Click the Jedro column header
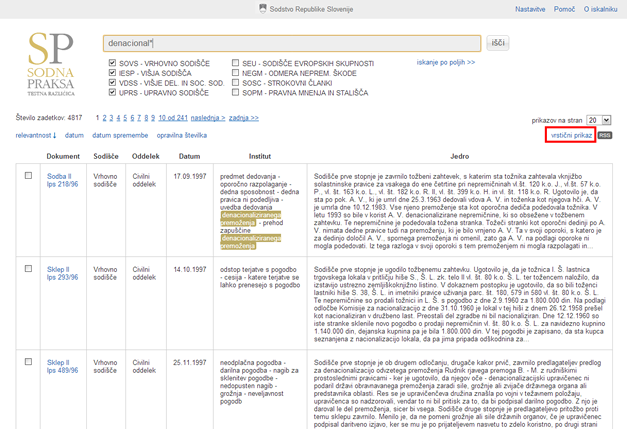This screenshot has height=429, width=627. click(x=460, y=156)
